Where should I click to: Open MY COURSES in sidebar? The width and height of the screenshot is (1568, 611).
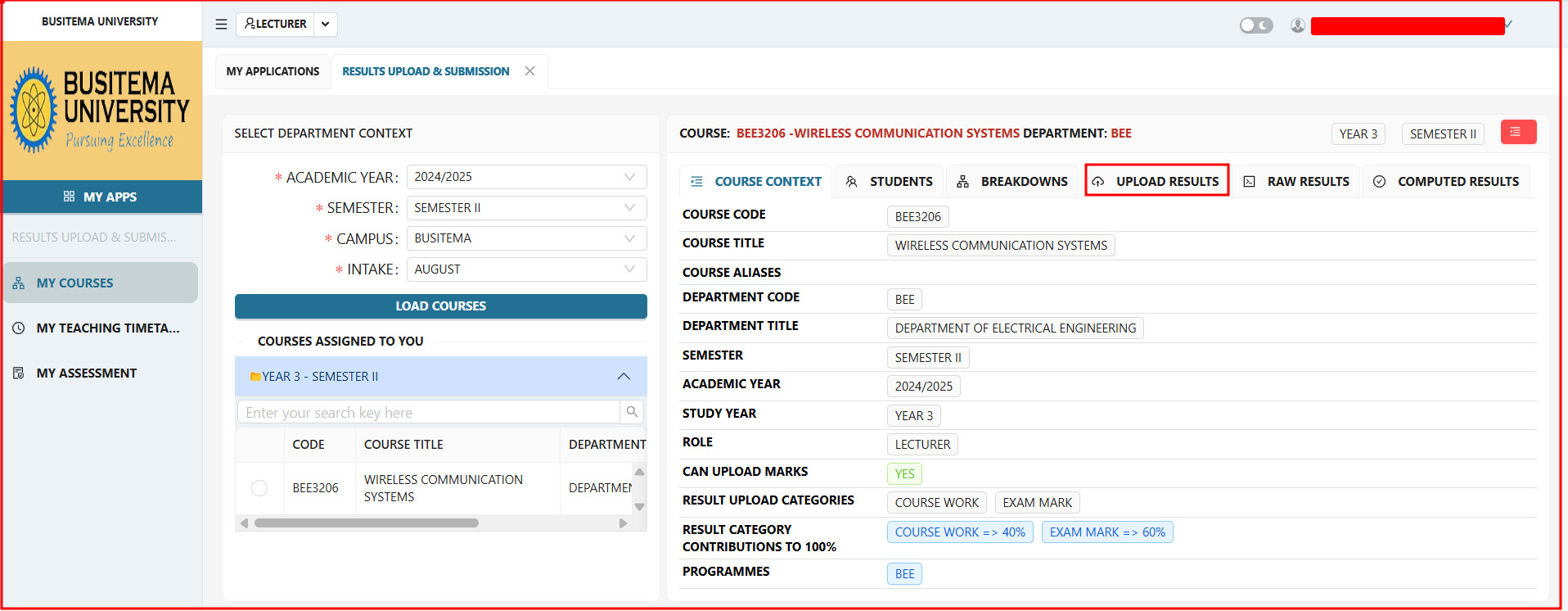tap(101, 283)
